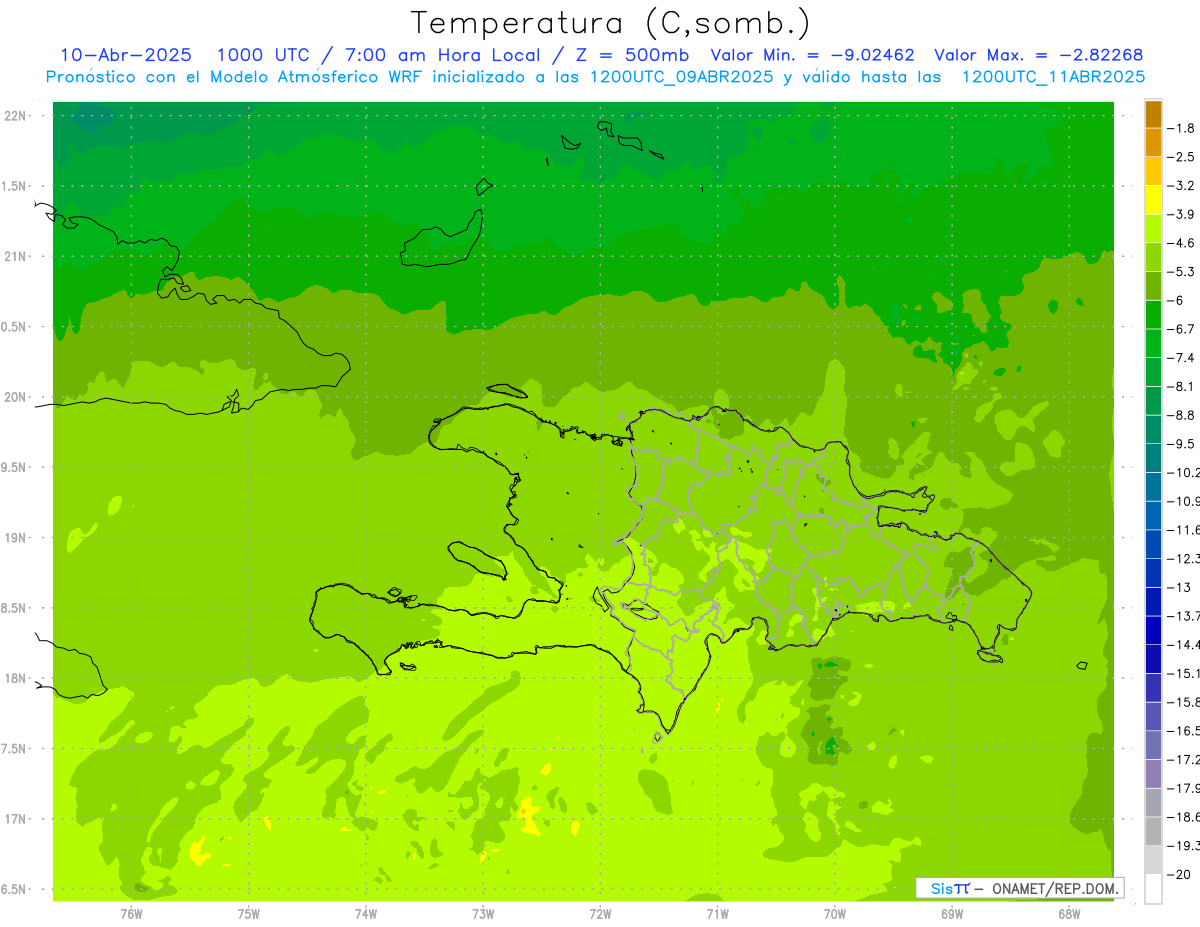The height and width of the screenshot is (927, 1200).
Task: Click the '71W' longitude axis label
Action: tap(717, 914)
